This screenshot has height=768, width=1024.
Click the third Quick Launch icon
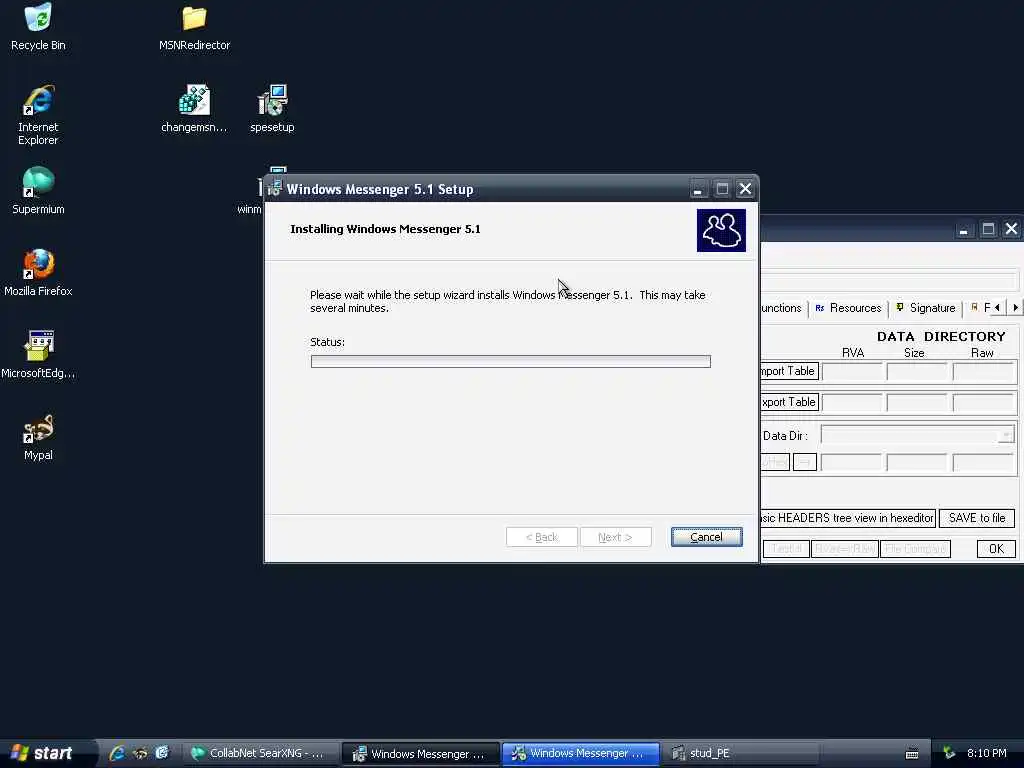point(161,753)
